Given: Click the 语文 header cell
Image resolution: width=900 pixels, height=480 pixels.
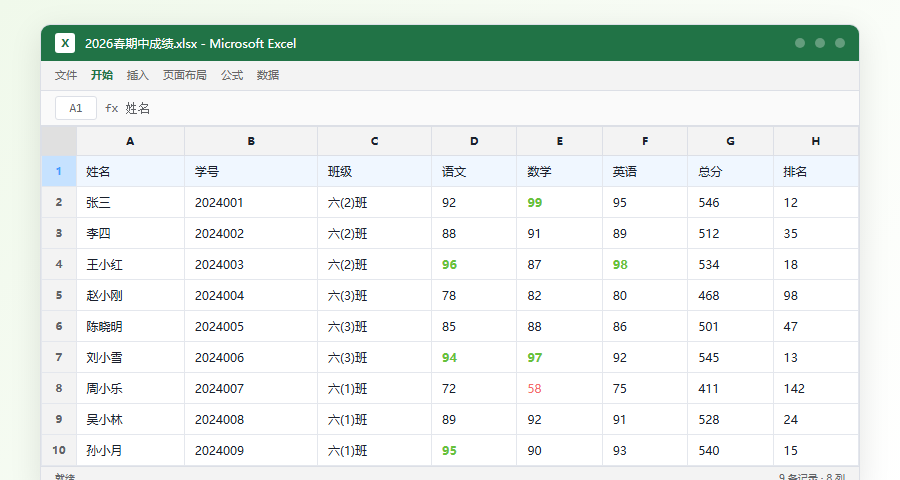Looking at the screenshot, I should tap(474, 171).
